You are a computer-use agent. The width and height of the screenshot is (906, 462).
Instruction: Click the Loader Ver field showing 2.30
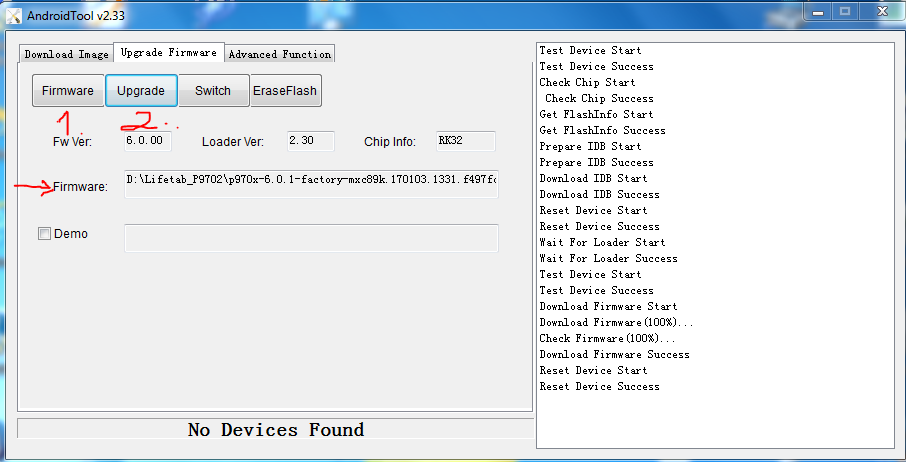(x=311, y=141)
